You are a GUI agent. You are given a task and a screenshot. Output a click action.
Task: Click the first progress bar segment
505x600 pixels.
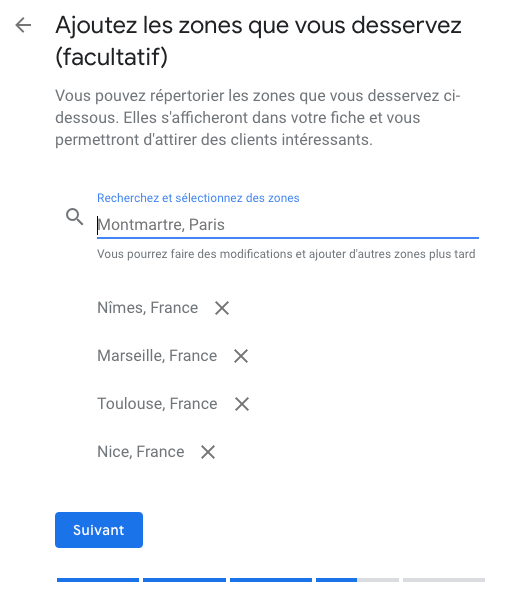coord(98,580)
